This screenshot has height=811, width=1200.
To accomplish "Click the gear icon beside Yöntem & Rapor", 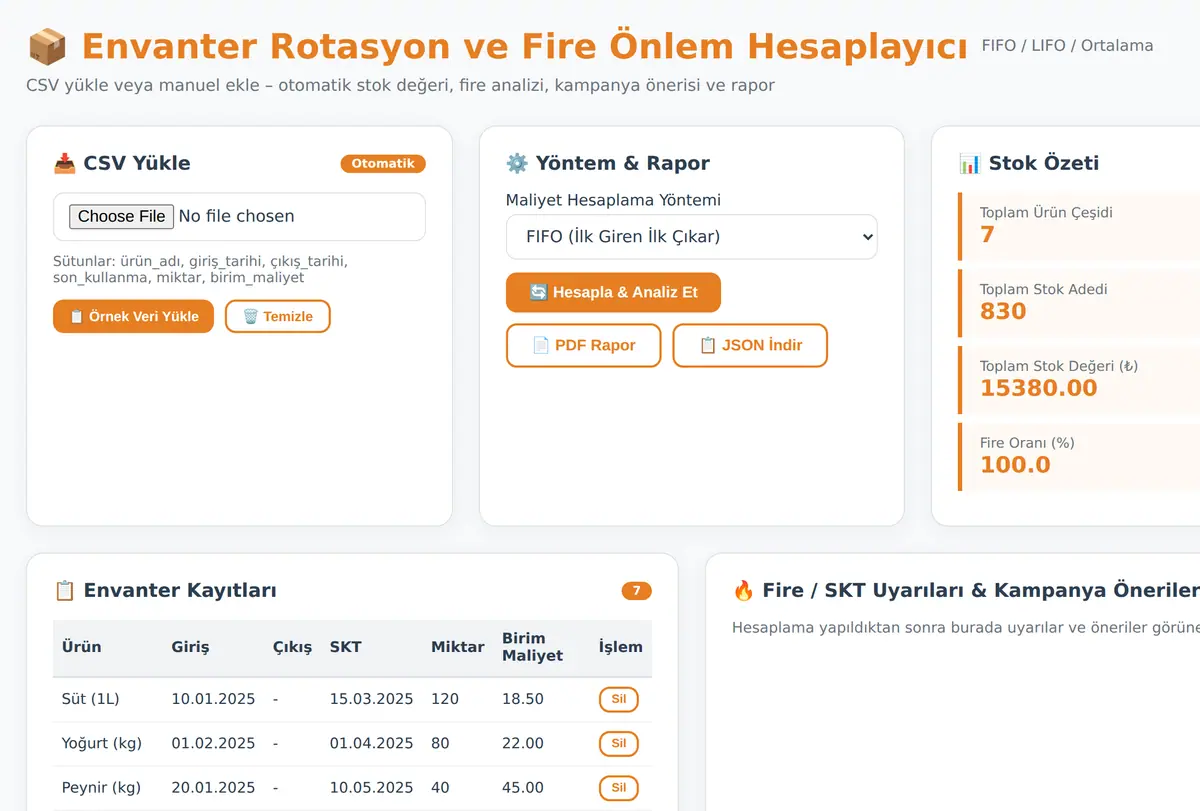I will point(517,163).
